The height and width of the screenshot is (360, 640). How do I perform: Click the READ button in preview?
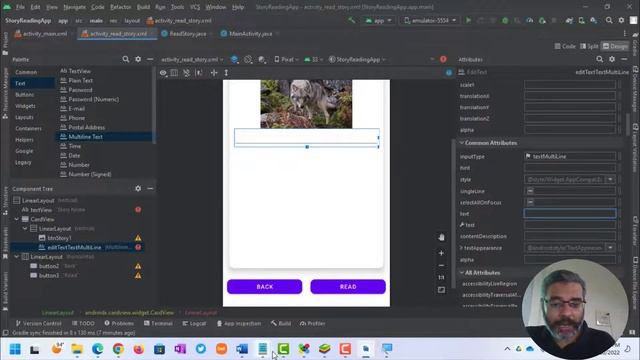[x=348, y=287]
